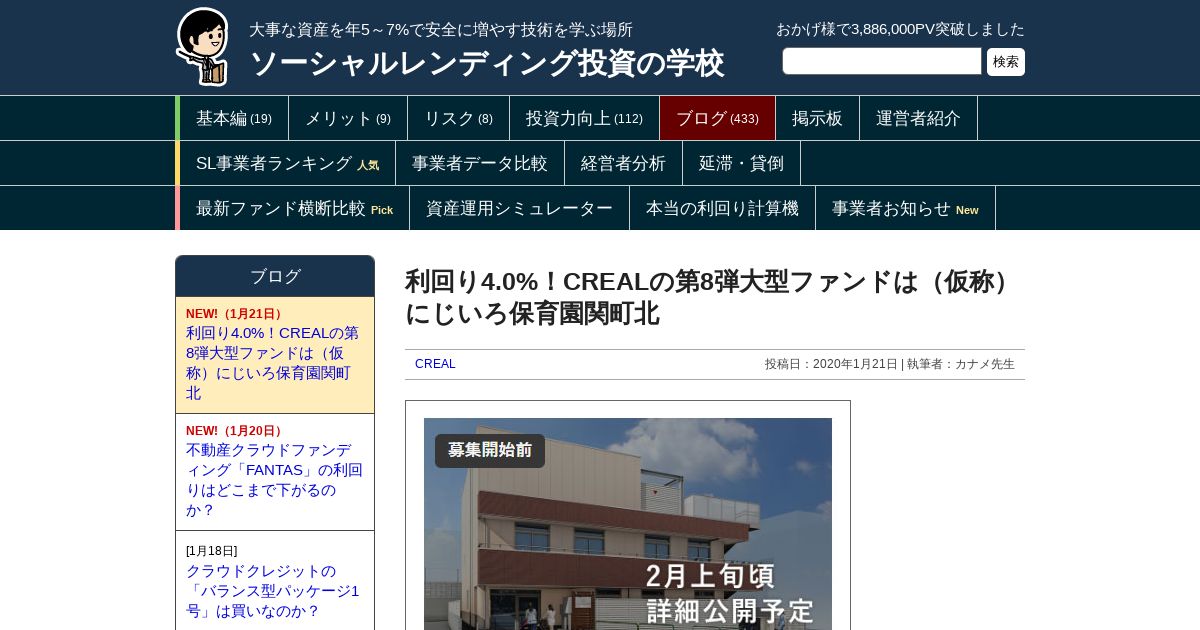This screenshot has width=1200, height=630.
Task: Open the 延滞・貸倒 menu item
Action: pos(742,163)
